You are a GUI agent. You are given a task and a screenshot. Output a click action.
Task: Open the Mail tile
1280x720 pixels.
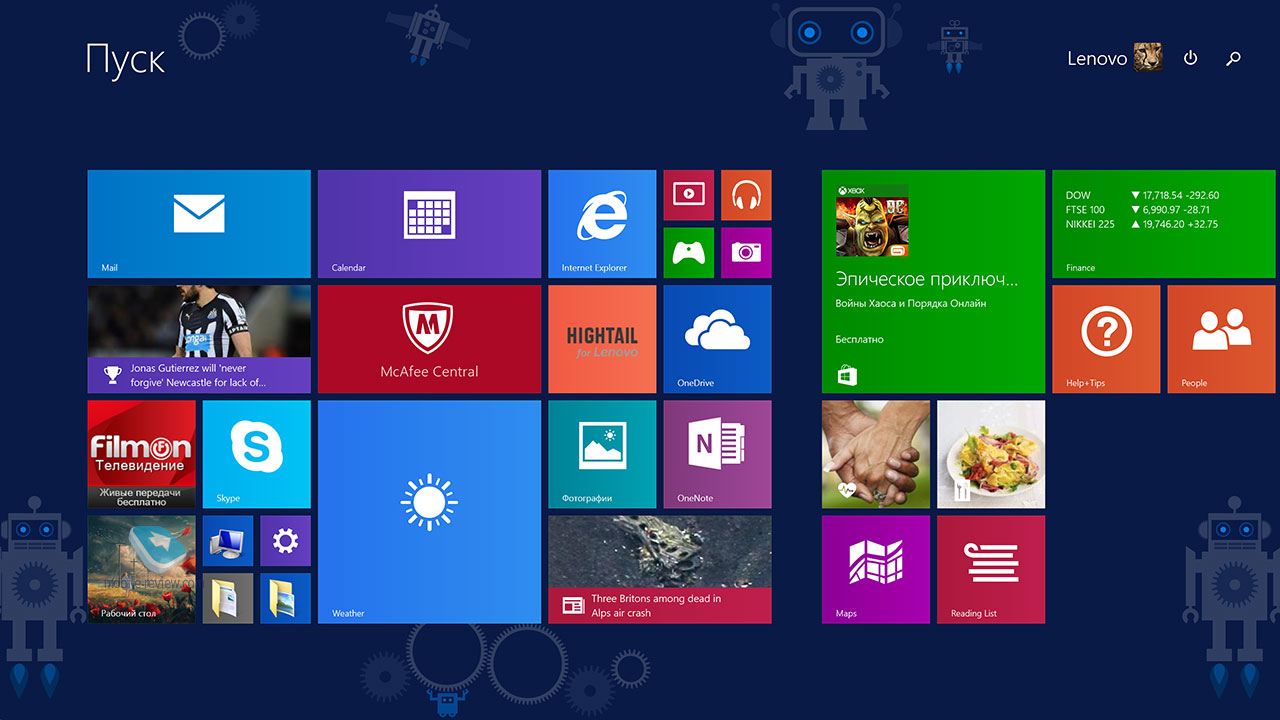[x=199, y=224]
